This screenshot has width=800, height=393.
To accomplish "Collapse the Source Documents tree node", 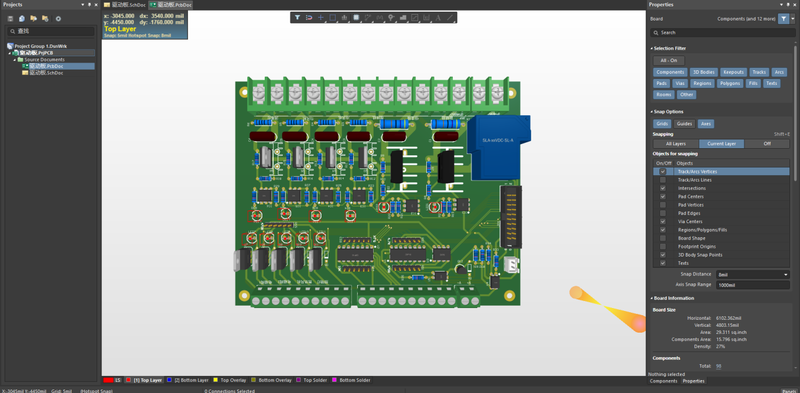I will (15, 60).
